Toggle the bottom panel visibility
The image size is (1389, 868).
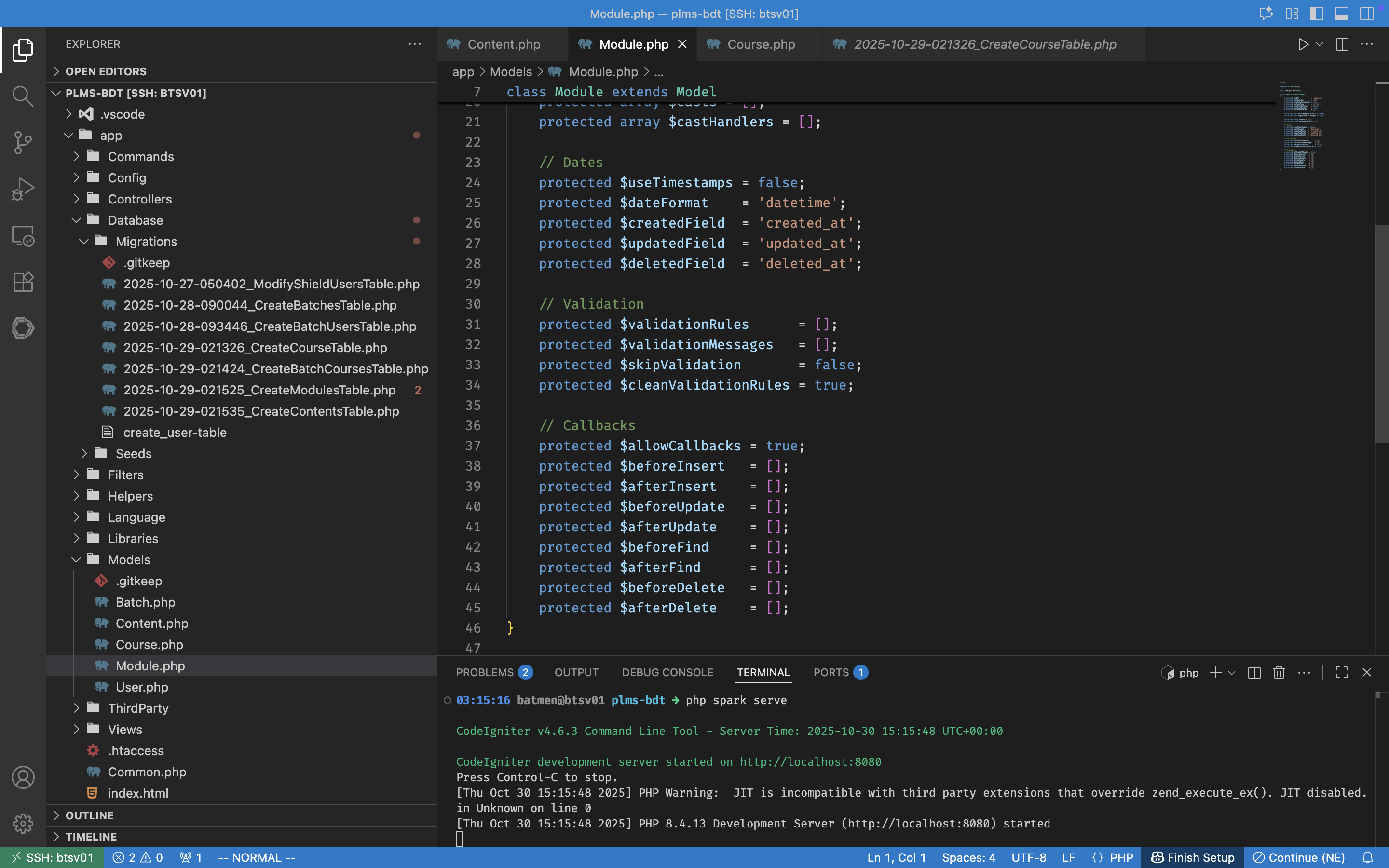[1341, 13]
